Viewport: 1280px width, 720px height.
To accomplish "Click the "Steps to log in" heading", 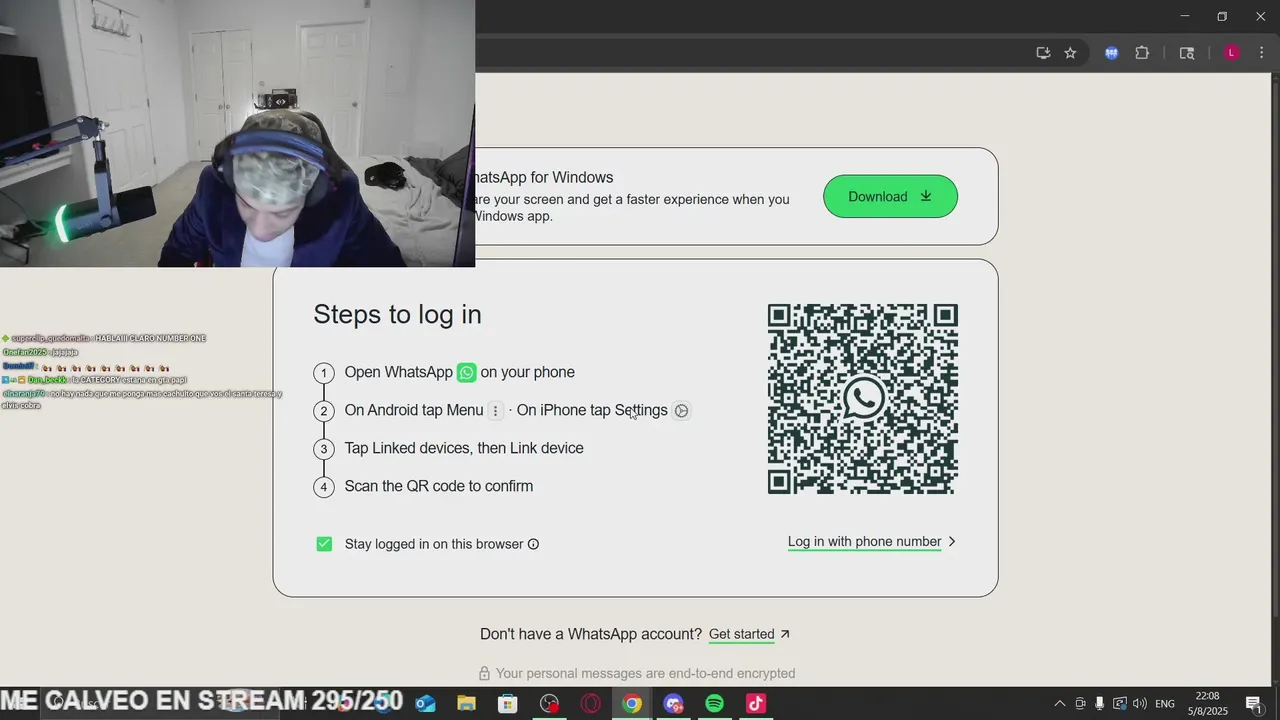I will pyautogui.click(x=397, y=314).
